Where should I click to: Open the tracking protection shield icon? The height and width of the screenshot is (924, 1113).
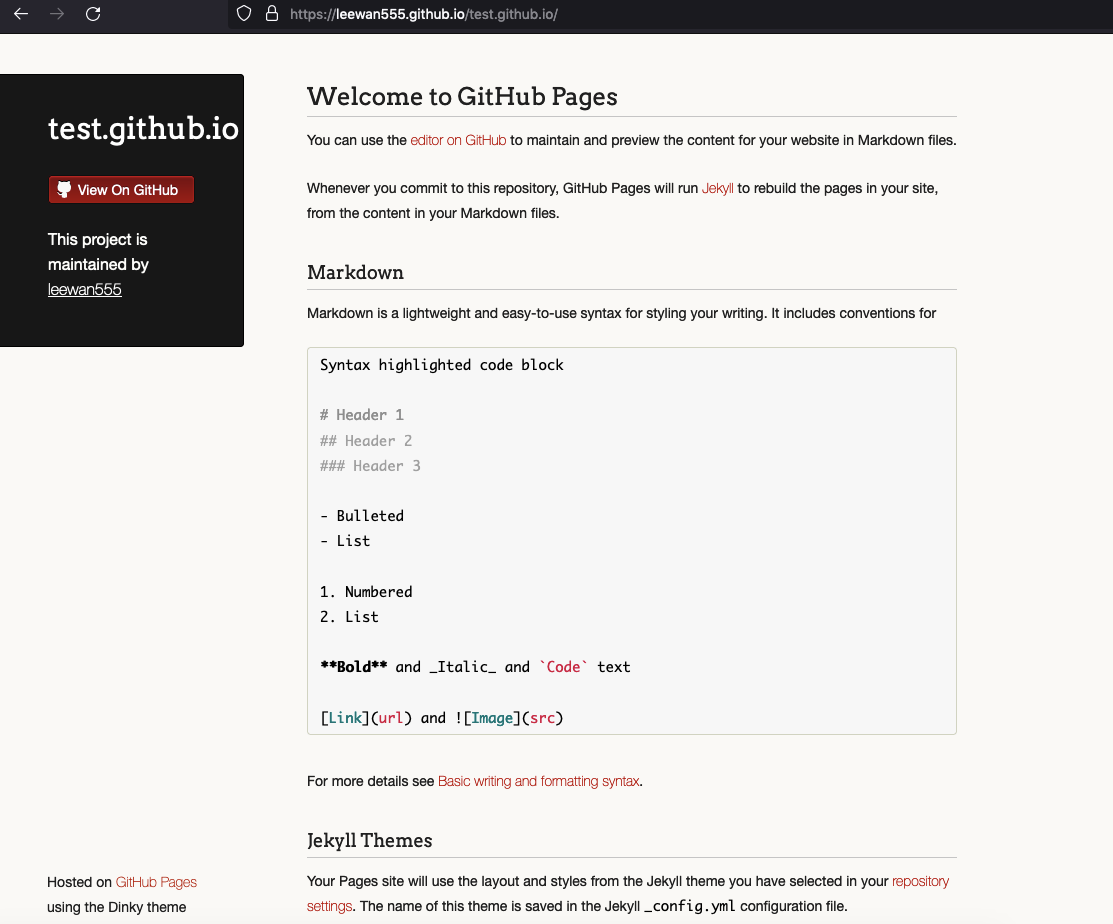pos(243,13)
